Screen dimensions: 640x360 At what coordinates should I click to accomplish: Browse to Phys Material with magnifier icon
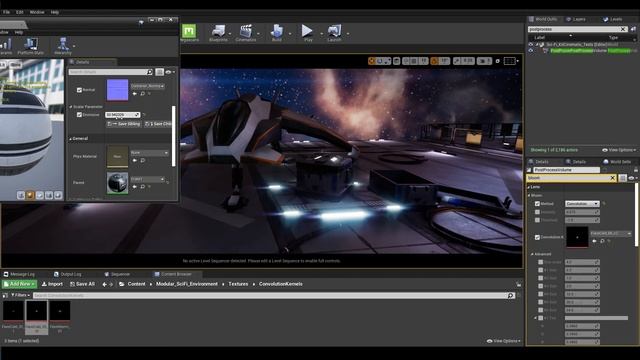click(142, 160)
